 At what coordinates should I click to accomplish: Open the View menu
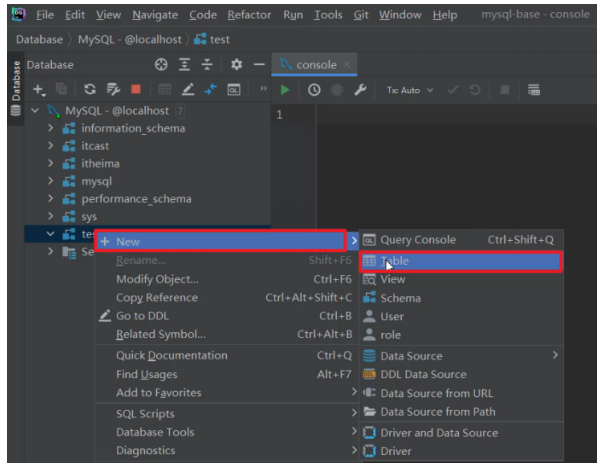[108, 15]
